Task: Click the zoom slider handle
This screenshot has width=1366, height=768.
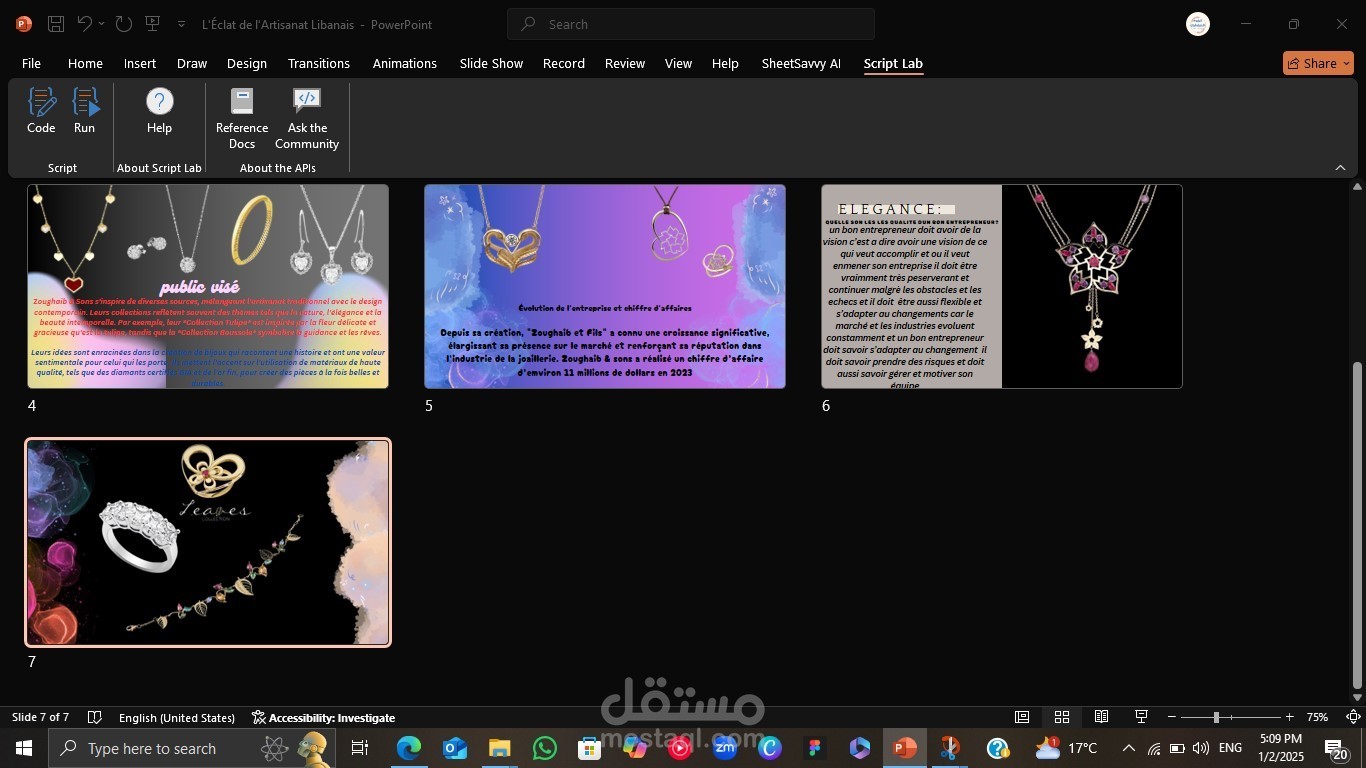Action: coord(1216,717)
